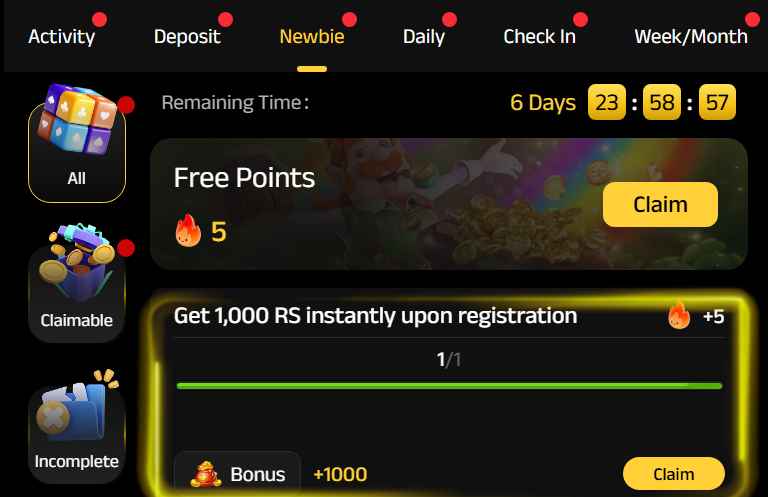The height and width of the screenshot is (497, 768).
Task: Click the hours box in countdown timer
Action: [607, 102]
